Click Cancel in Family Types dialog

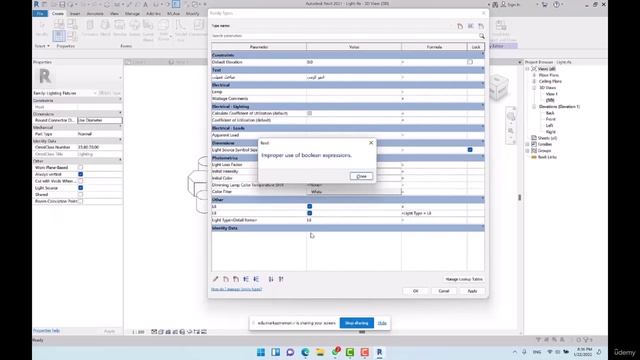pos(444,291)
